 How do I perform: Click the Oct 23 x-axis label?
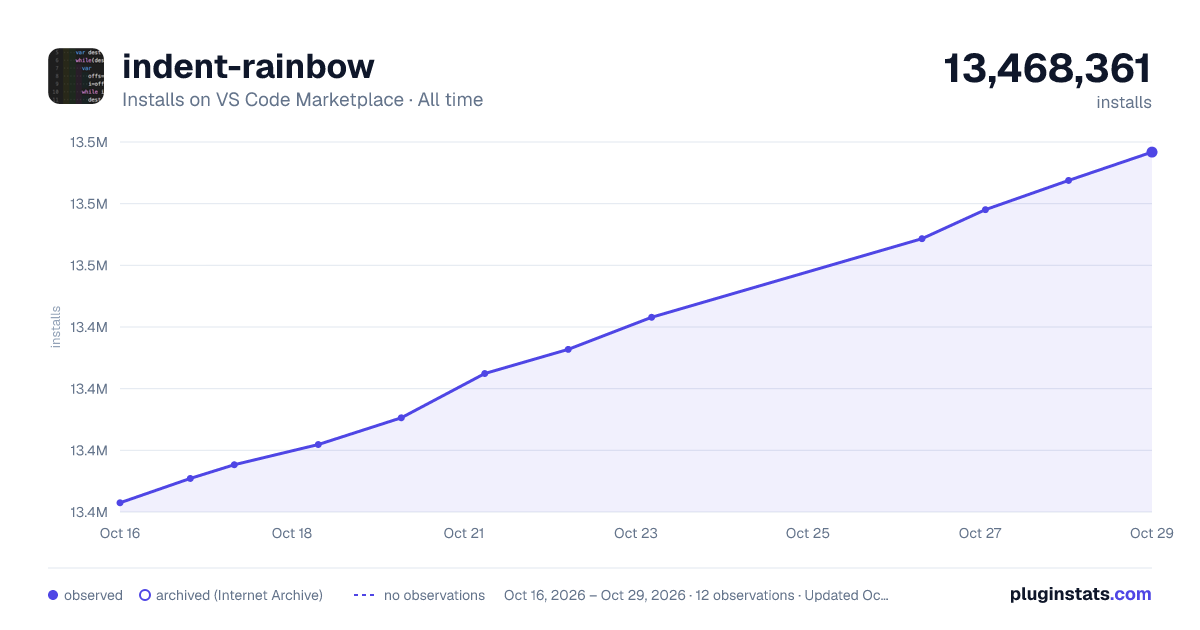[x=636, y=533]
